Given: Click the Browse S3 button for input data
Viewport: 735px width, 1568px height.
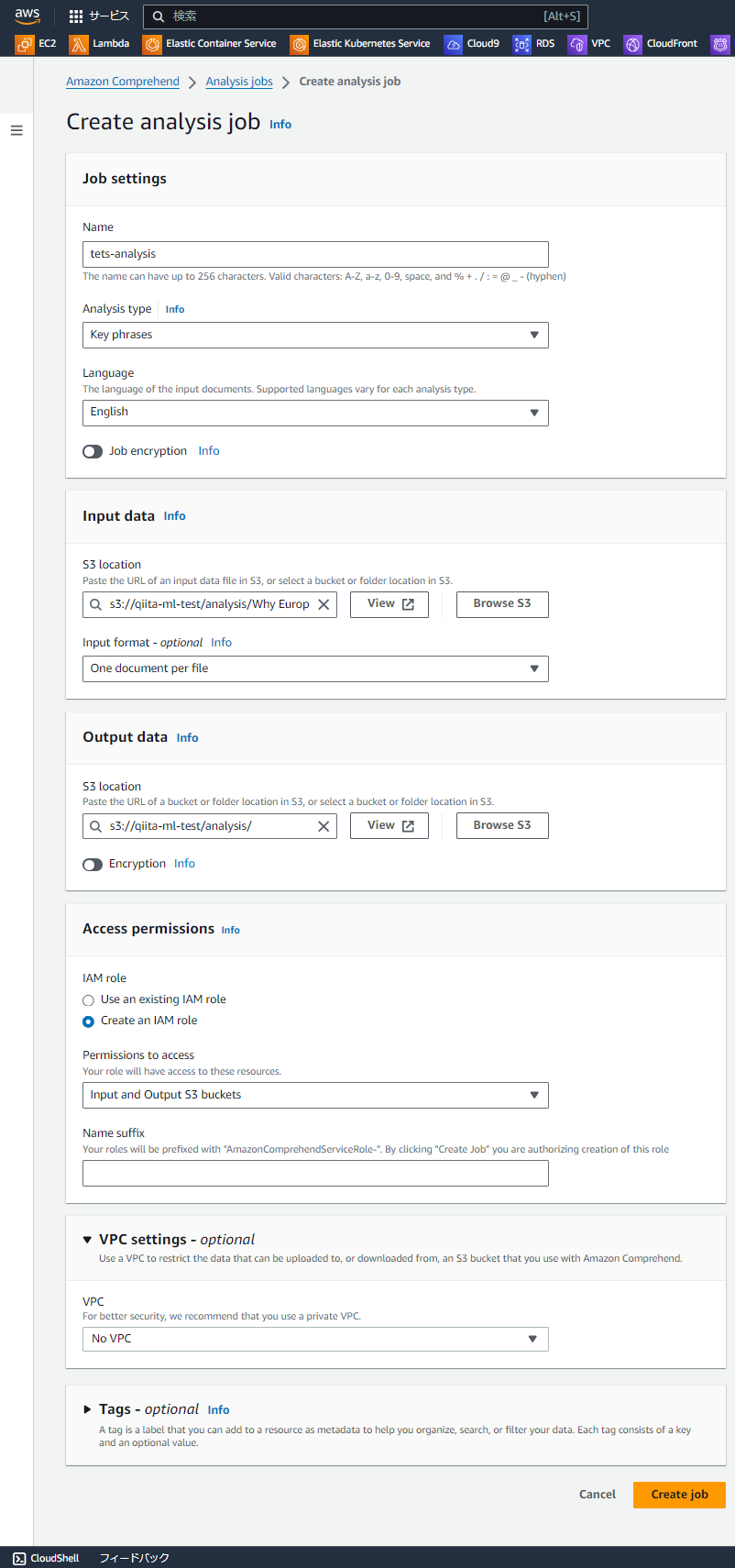Looking at the screenshot, I should click(501, 604).
